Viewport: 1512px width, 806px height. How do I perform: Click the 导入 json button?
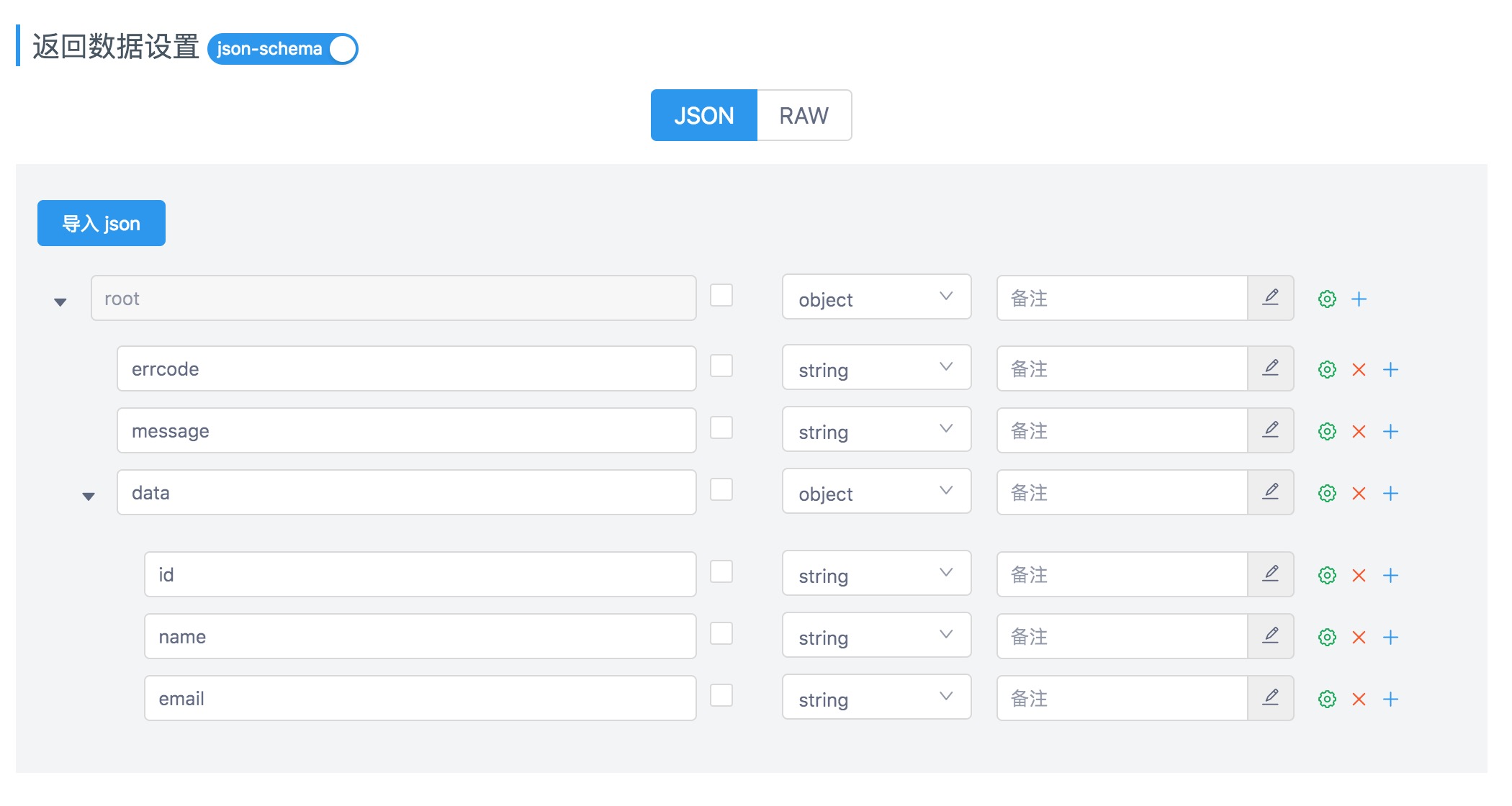(x=102, y=223)
